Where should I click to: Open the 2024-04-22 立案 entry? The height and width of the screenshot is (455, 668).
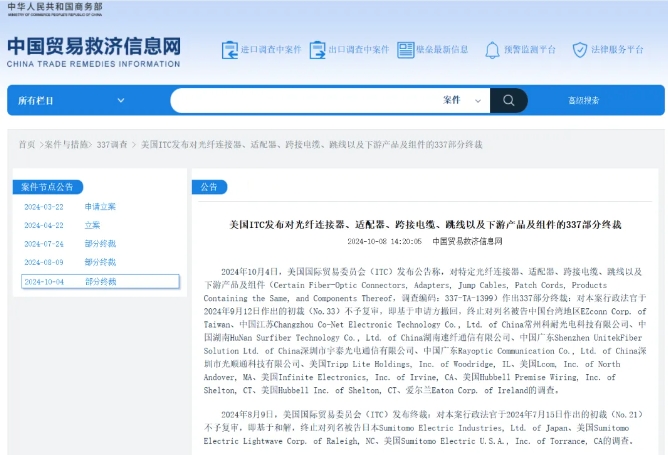62,225
